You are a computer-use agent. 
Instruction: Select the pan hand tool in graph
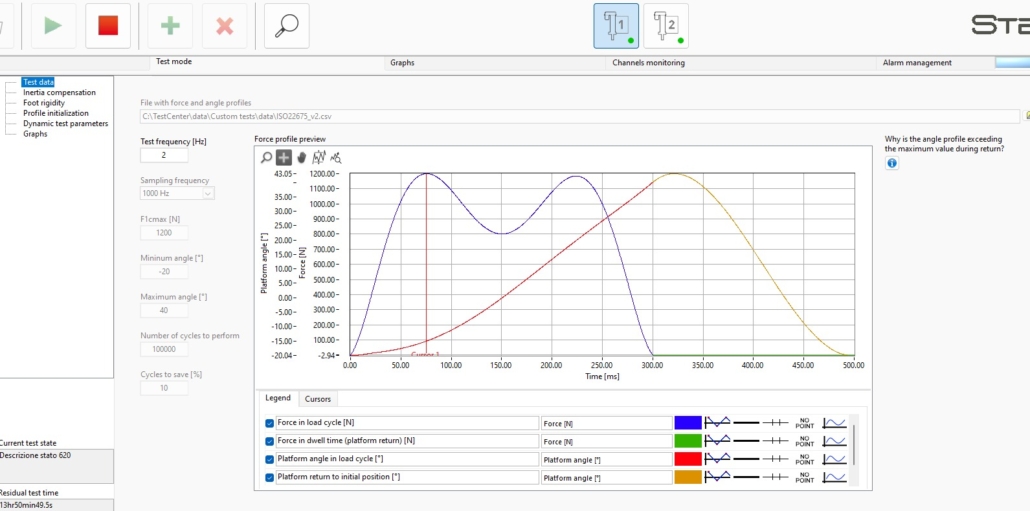click(x=302, y=158)
